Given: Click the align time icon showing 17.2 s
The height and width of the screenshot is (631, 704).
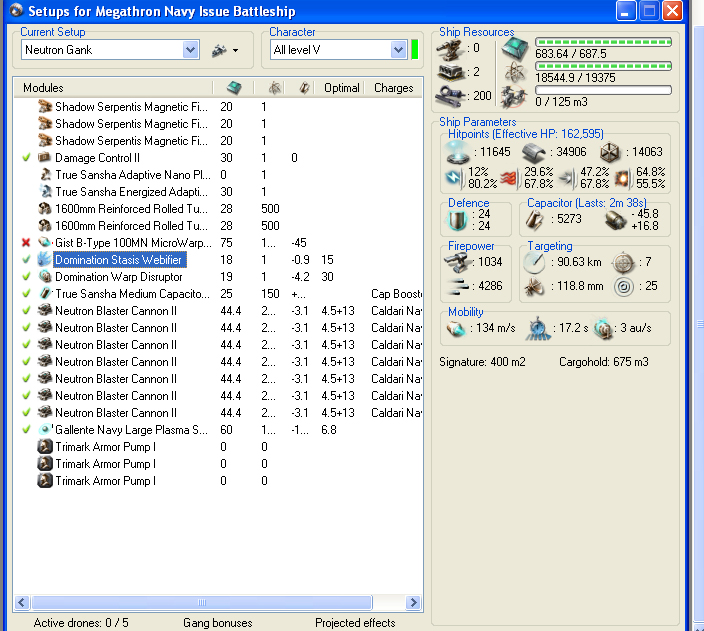Looking at the screenshot, I should [x=538, y=328].
